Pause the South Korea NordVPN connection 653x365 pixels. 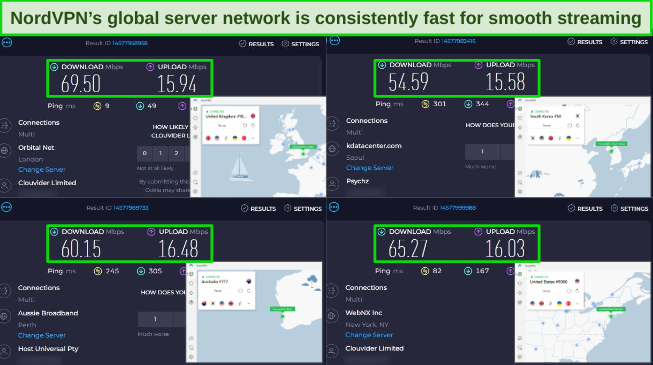point(547,125)
